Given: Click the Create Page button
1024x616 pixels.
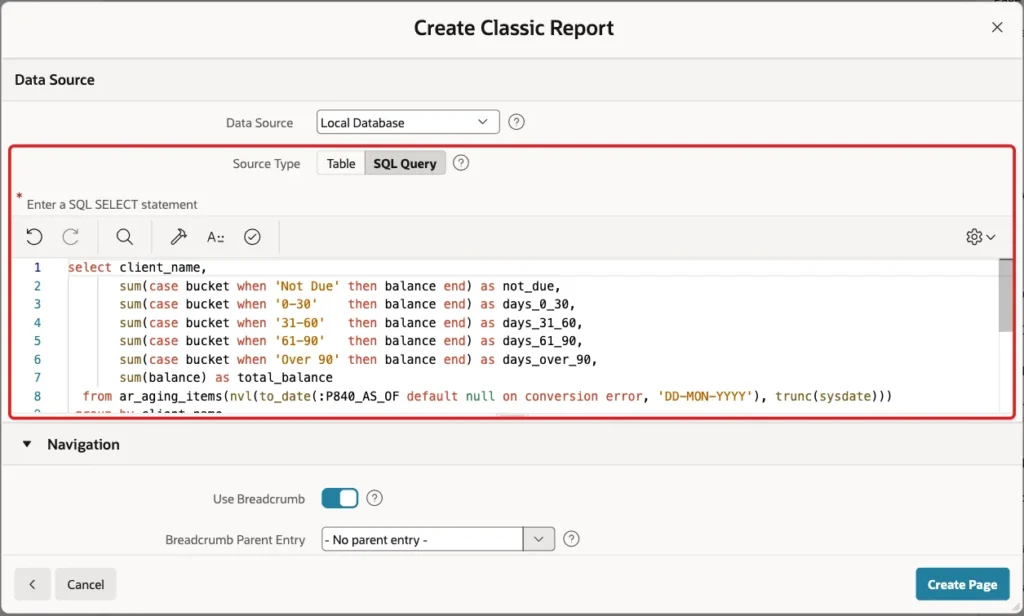Looking at the screenshot, I should coord(962,584).
